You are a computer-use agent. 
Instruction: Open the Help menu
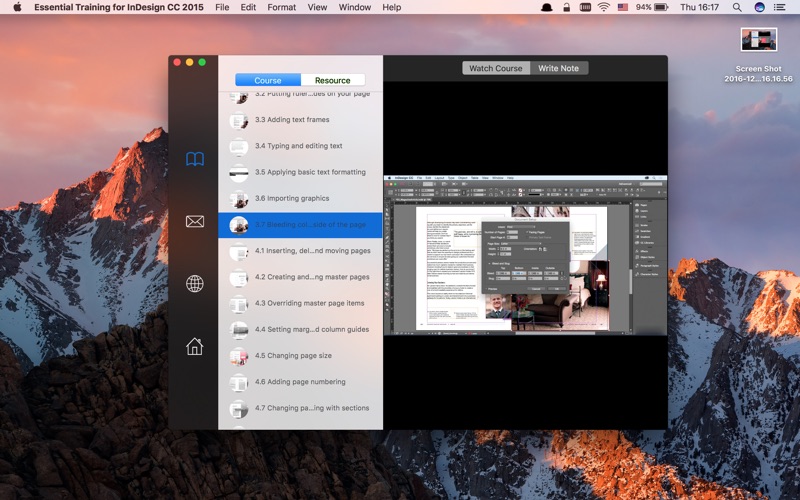(392, 7)
